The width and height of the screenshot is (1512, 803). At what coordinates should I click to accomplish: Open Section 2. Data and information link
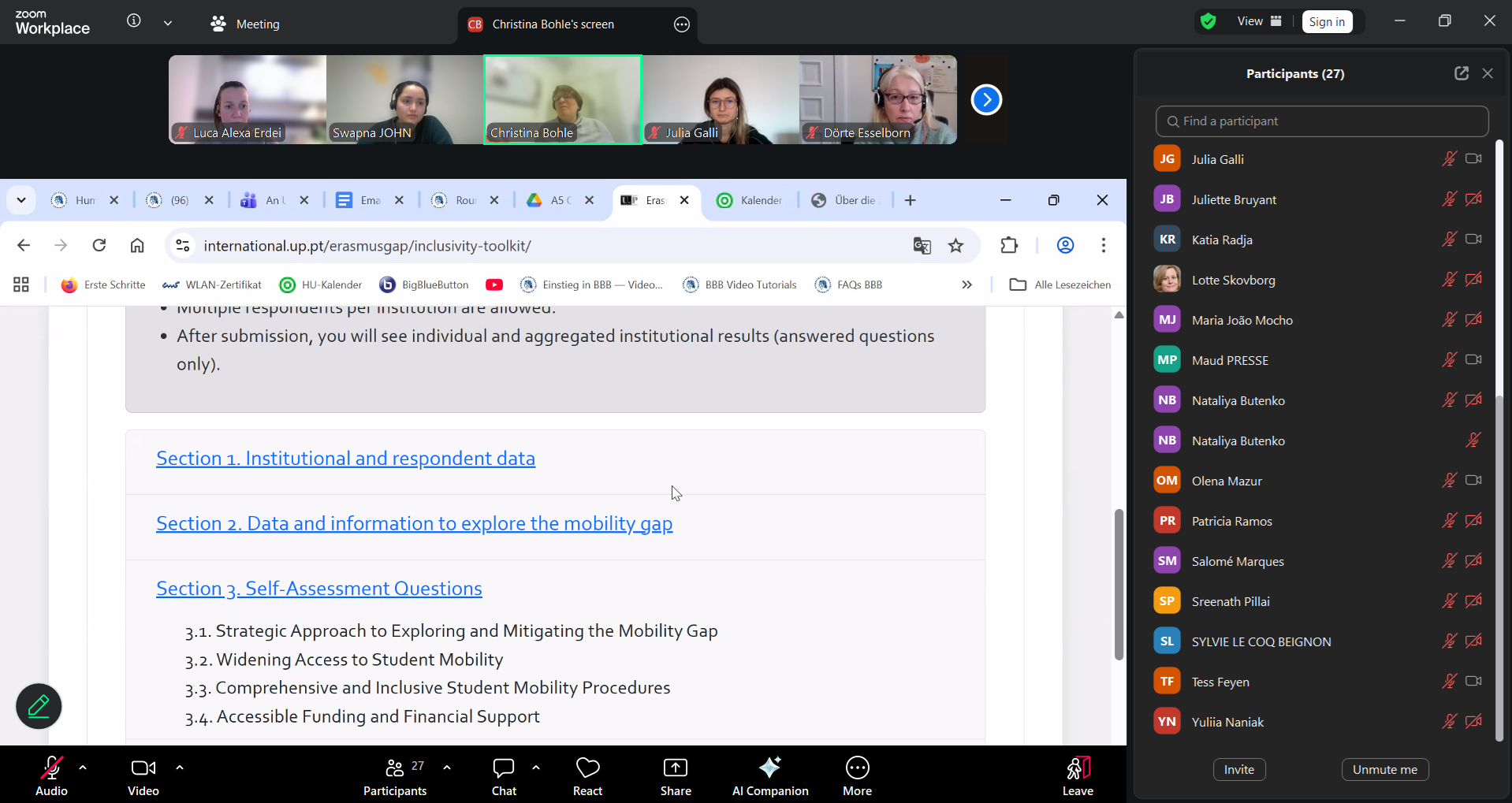pyautogui.click(x=415, y=524)
